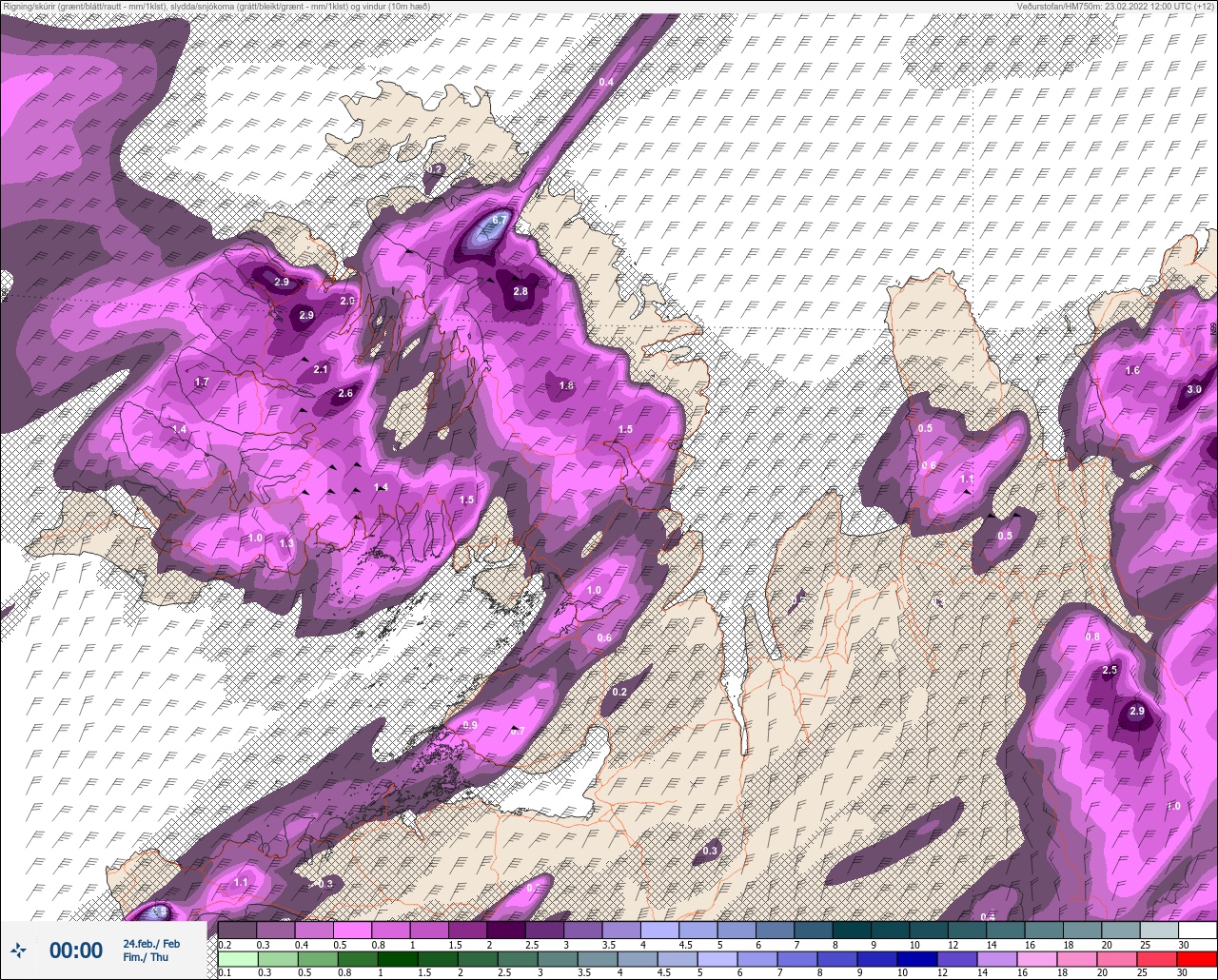Click the 2.5 value label on map
Viewport: 1218px width, 980px height.
point(1110,671)
